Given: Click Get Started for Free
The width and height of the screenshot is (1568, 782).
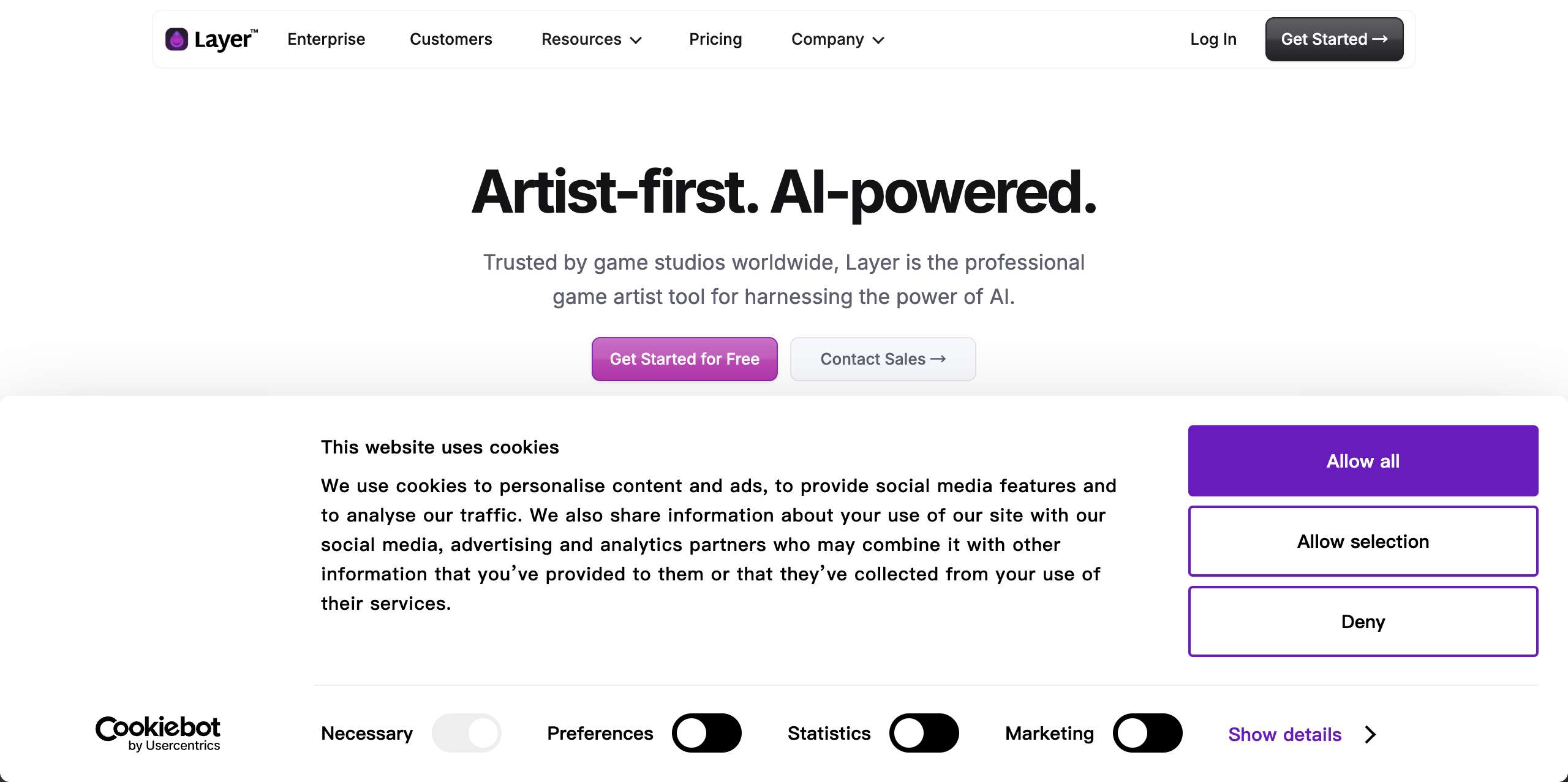Looking at the screenshot, I should 684,359.
